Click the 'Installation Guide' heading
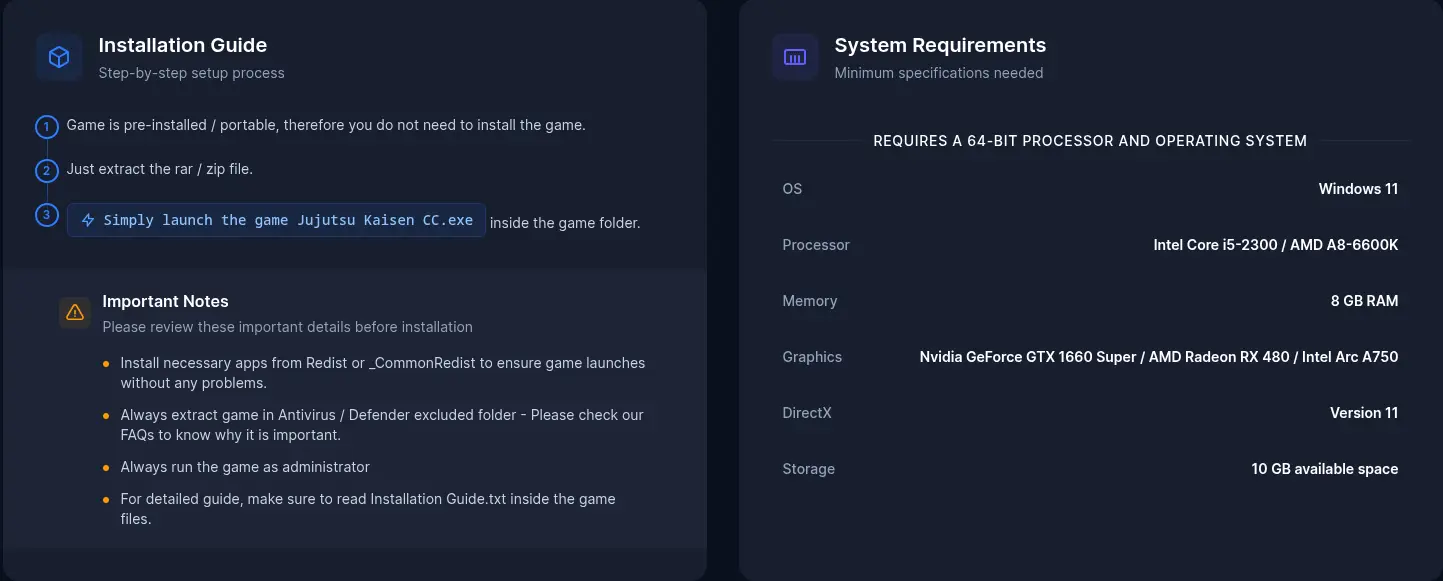 183,45
